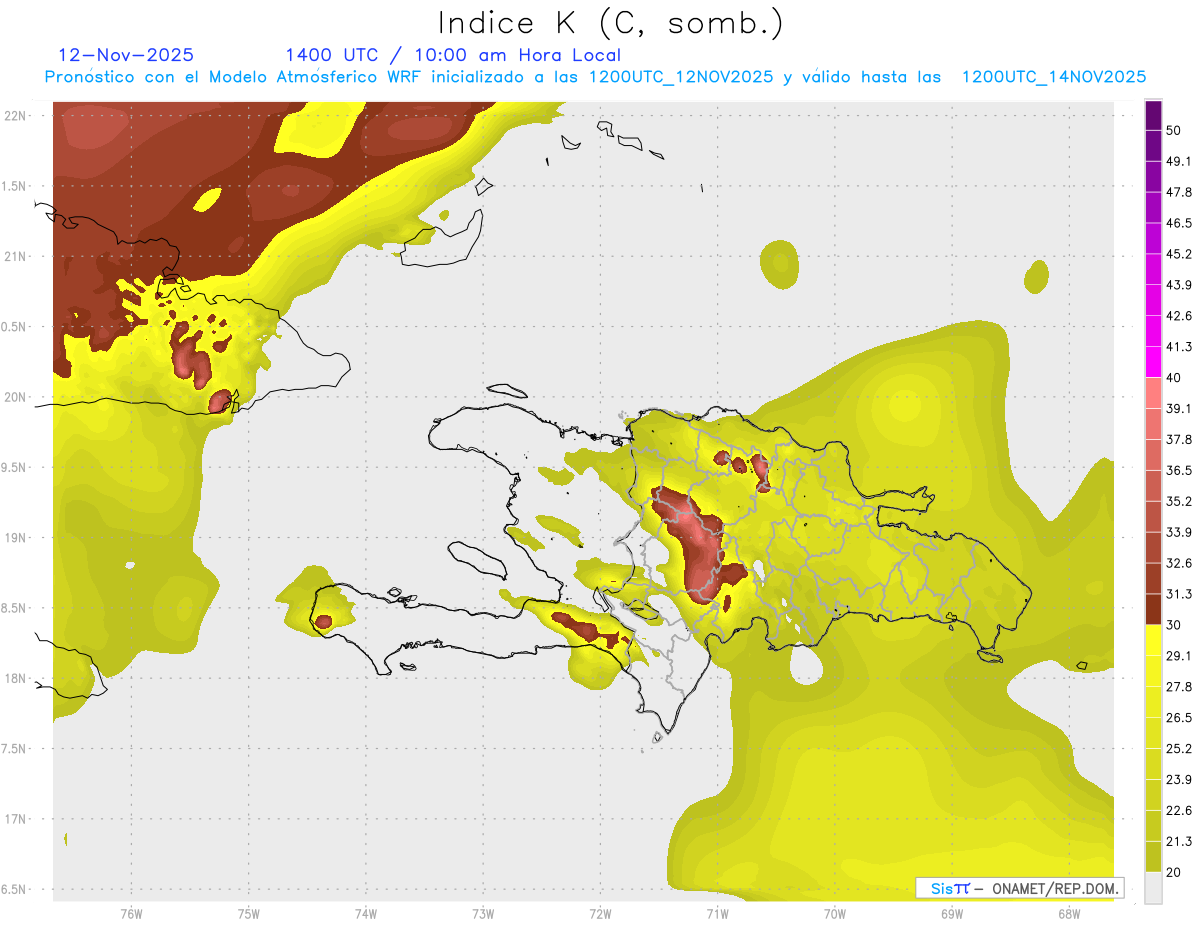Click the longitude label 68W
Viewport: 1200px width, 927px height.
tap(1069, 913)
